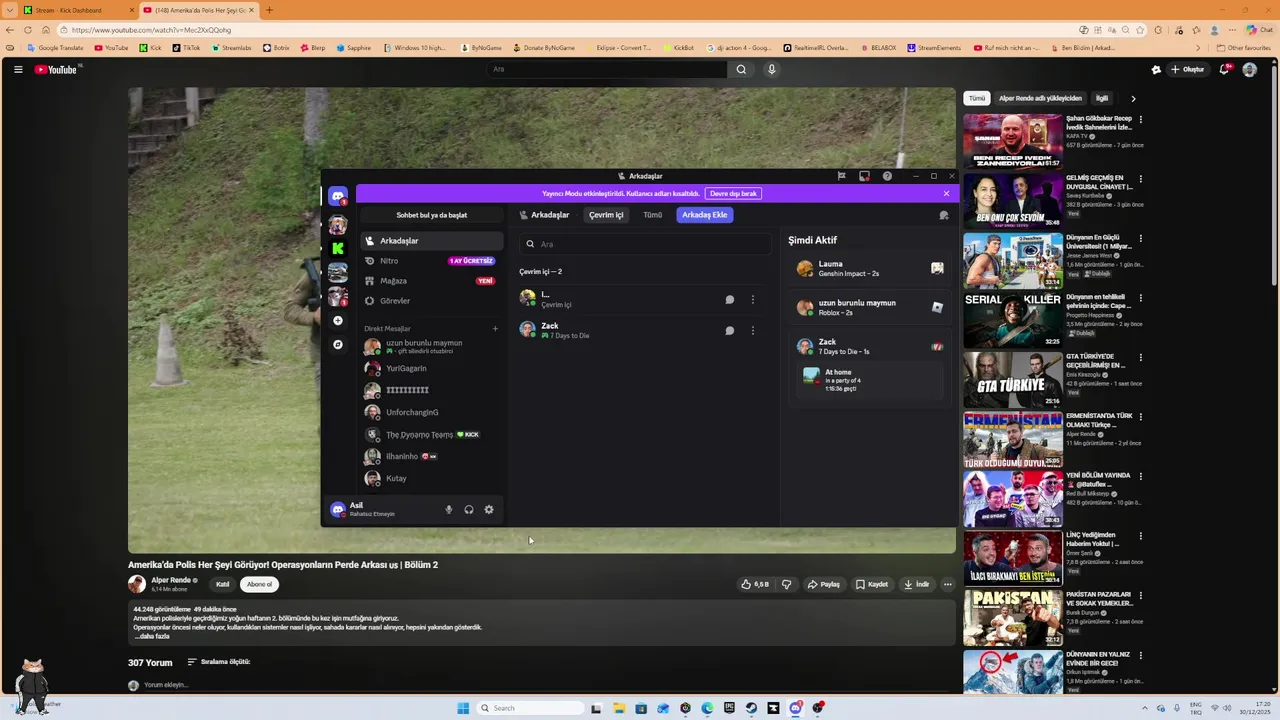The image size is (1280, 720).
Task: Mute the microphone in Discord user panel
Action: click(x=449, y=510)
